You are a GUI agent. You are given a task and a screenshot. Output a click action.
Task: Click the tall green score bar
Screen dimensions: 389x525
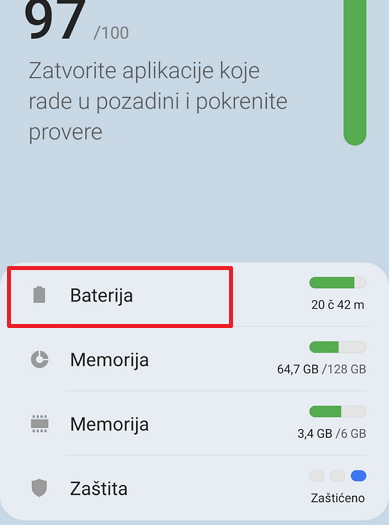pos(355,72)
